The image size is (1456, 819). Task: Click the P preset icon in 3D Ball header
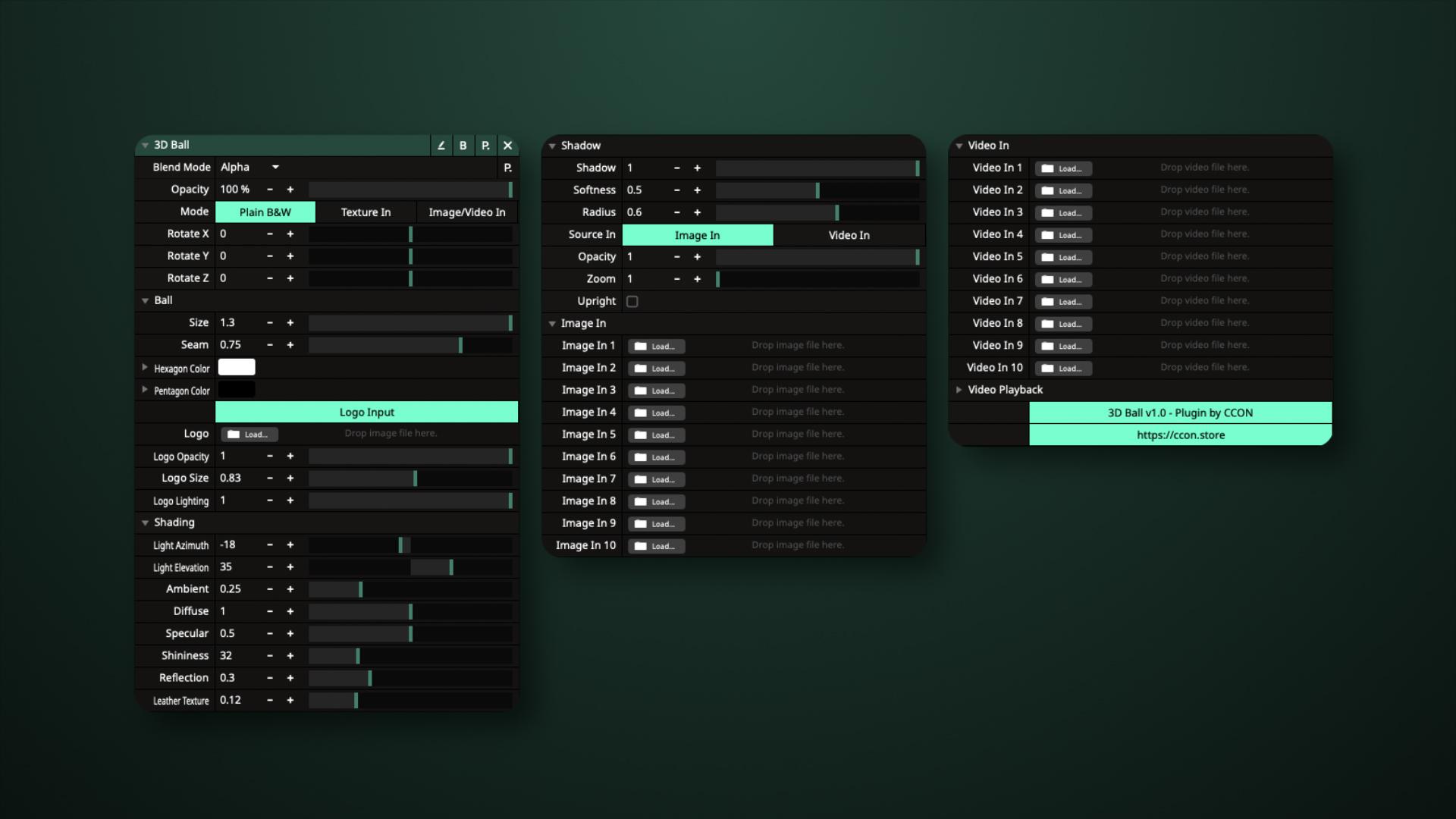tap(485, 146)
